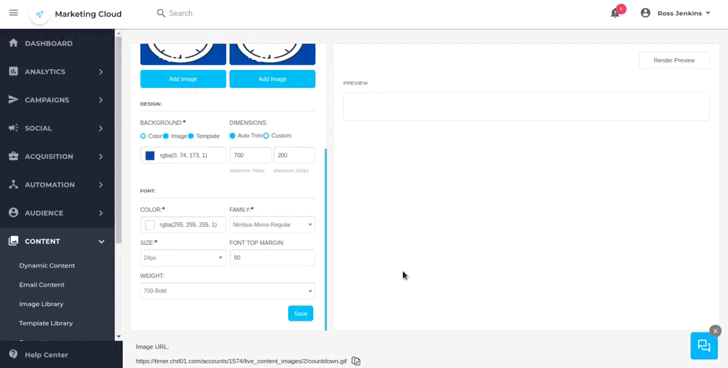Click the Marketing Cloud paper plane logo

click(x=39, y=14)
